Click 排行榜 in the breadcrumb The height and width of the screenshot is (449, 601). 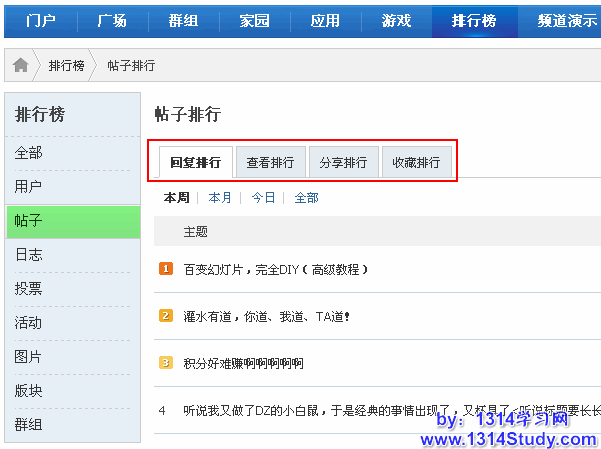pos(66,65)
